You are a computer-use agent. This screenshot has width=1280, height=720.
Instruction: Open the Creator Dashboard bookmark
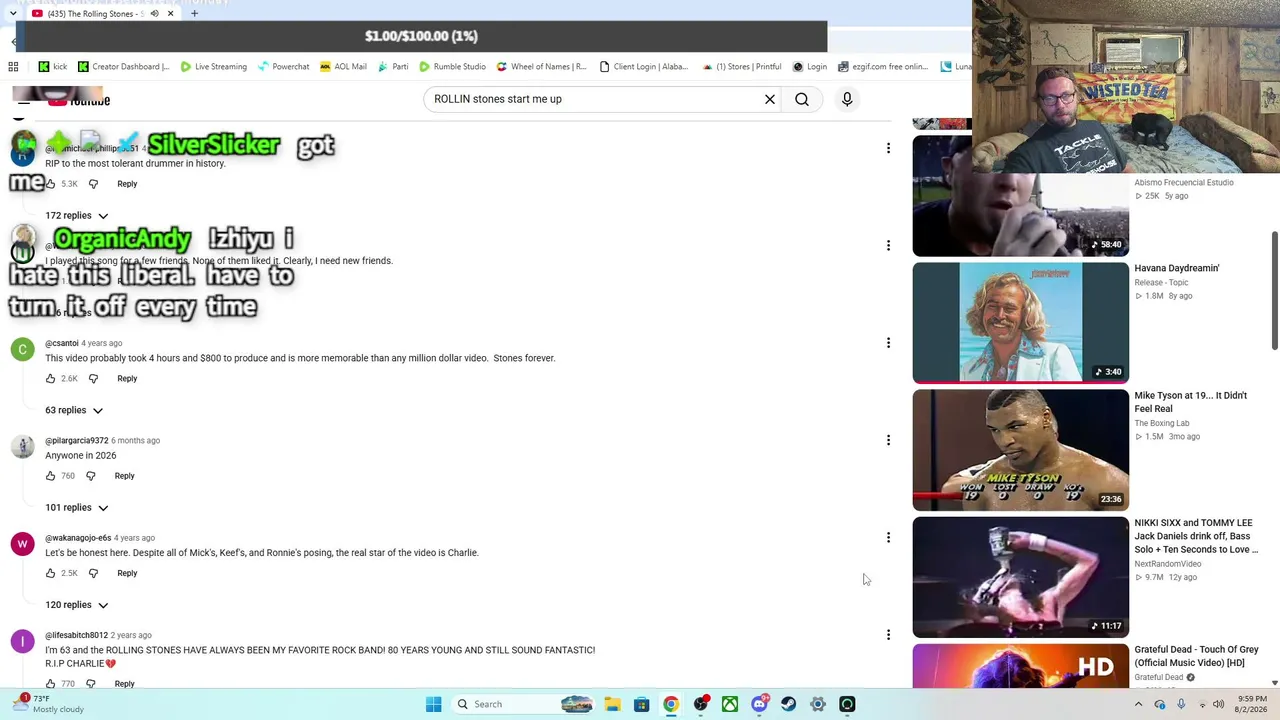tap(124, 67)
